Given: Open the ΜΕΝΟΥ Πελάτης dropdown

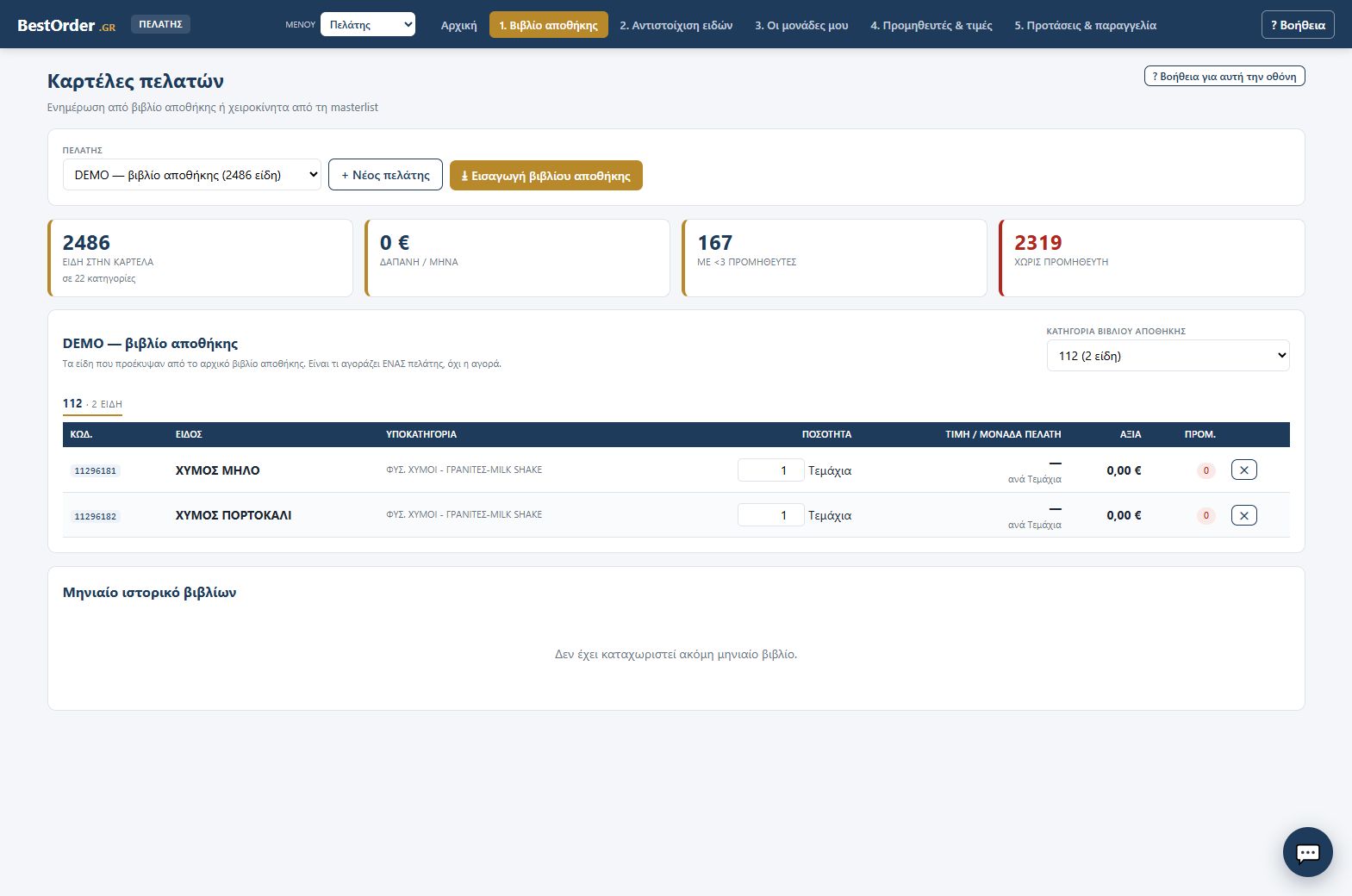Looking at the screenshot, I should [x=368, y=24].
